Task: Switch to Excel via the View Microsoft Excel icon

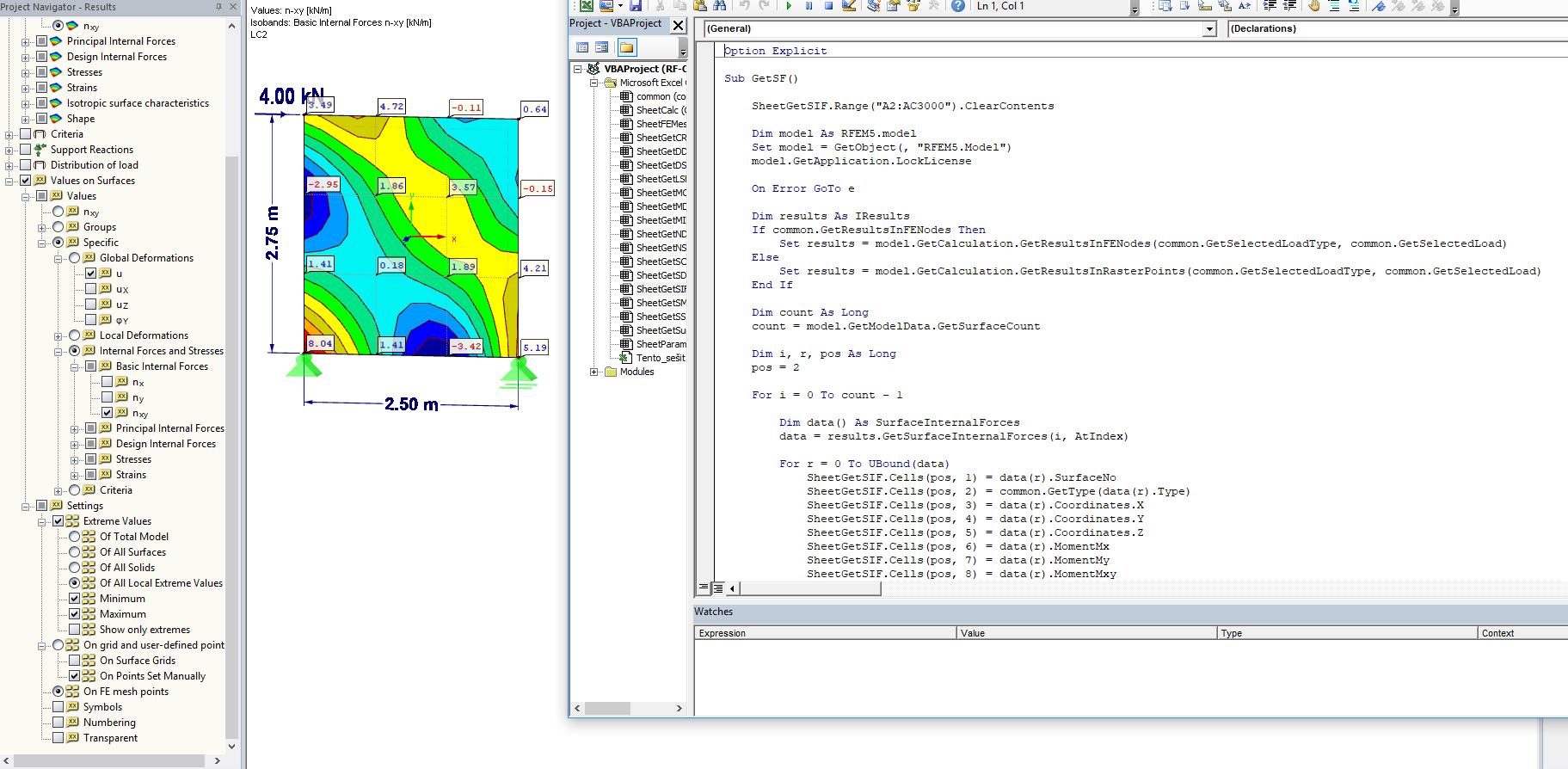Action: click(x=587, y=5)
